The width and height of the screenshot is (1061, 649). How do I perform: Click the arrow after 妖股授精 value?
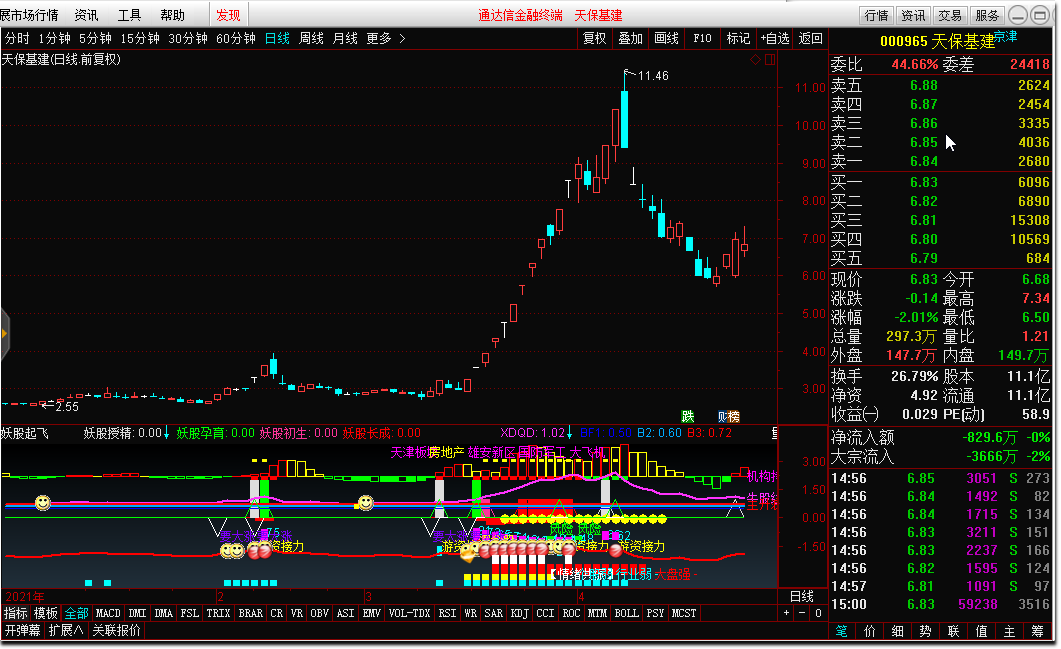coord(166,432)
